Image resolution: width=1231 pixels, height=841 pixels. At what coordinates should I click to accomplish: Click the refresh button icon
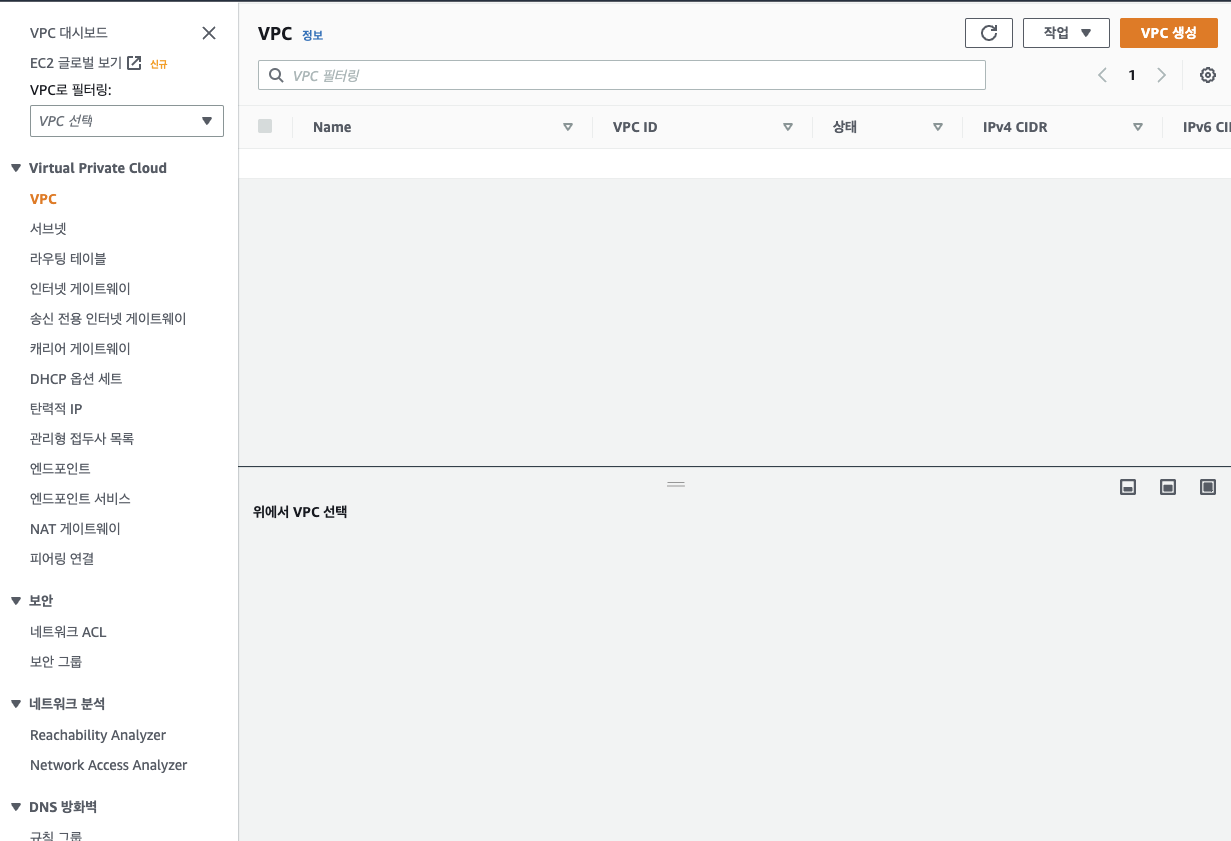[x=989, y=33]
